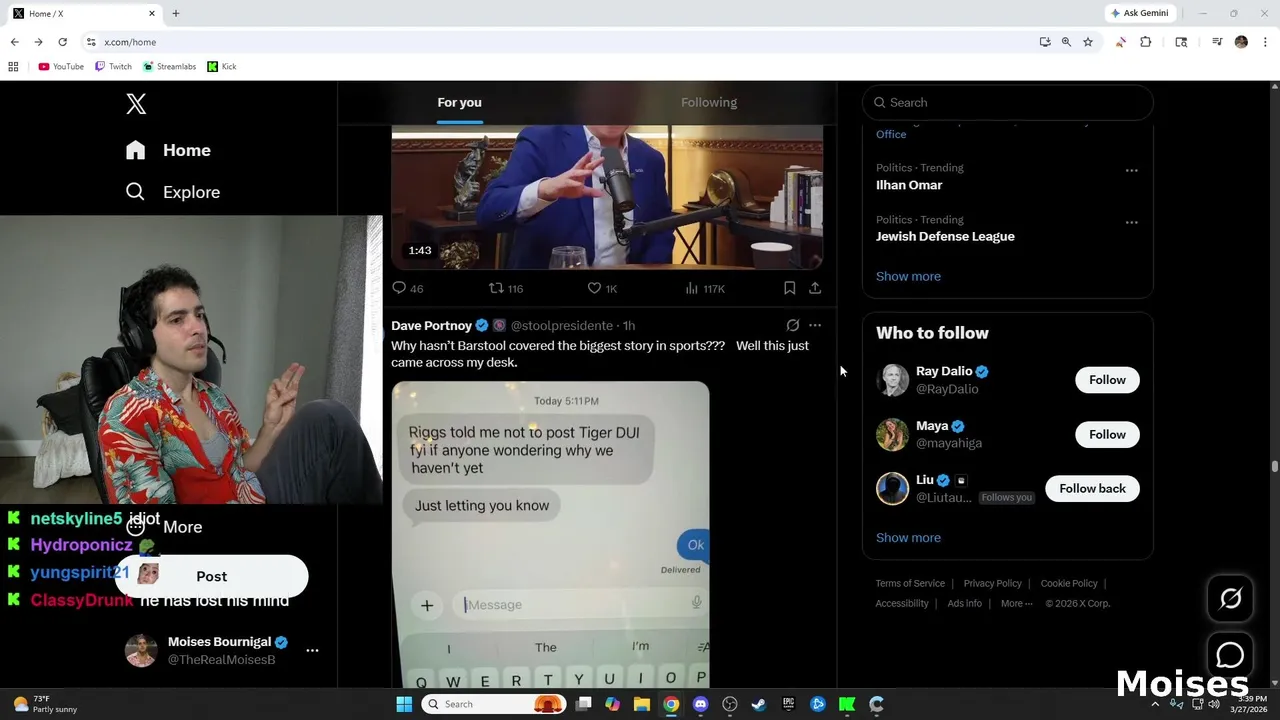Open the Chrome profile avatar
This screenshot has height=720, width=1280.
pyautogui.click(x=1241, y=42)
